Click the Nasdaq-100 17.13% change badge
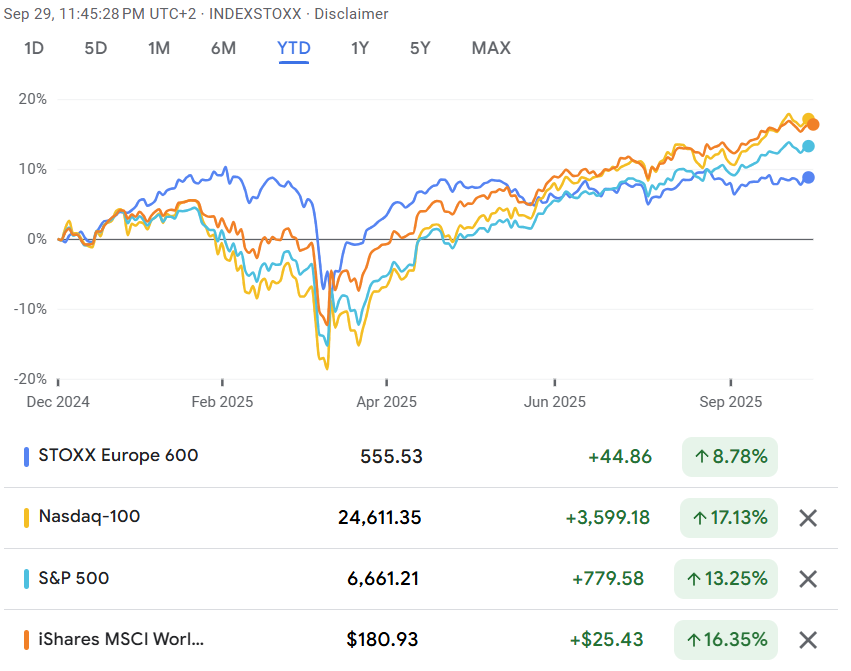The height and width of the screenshot is (671, 851). [729, 518]
